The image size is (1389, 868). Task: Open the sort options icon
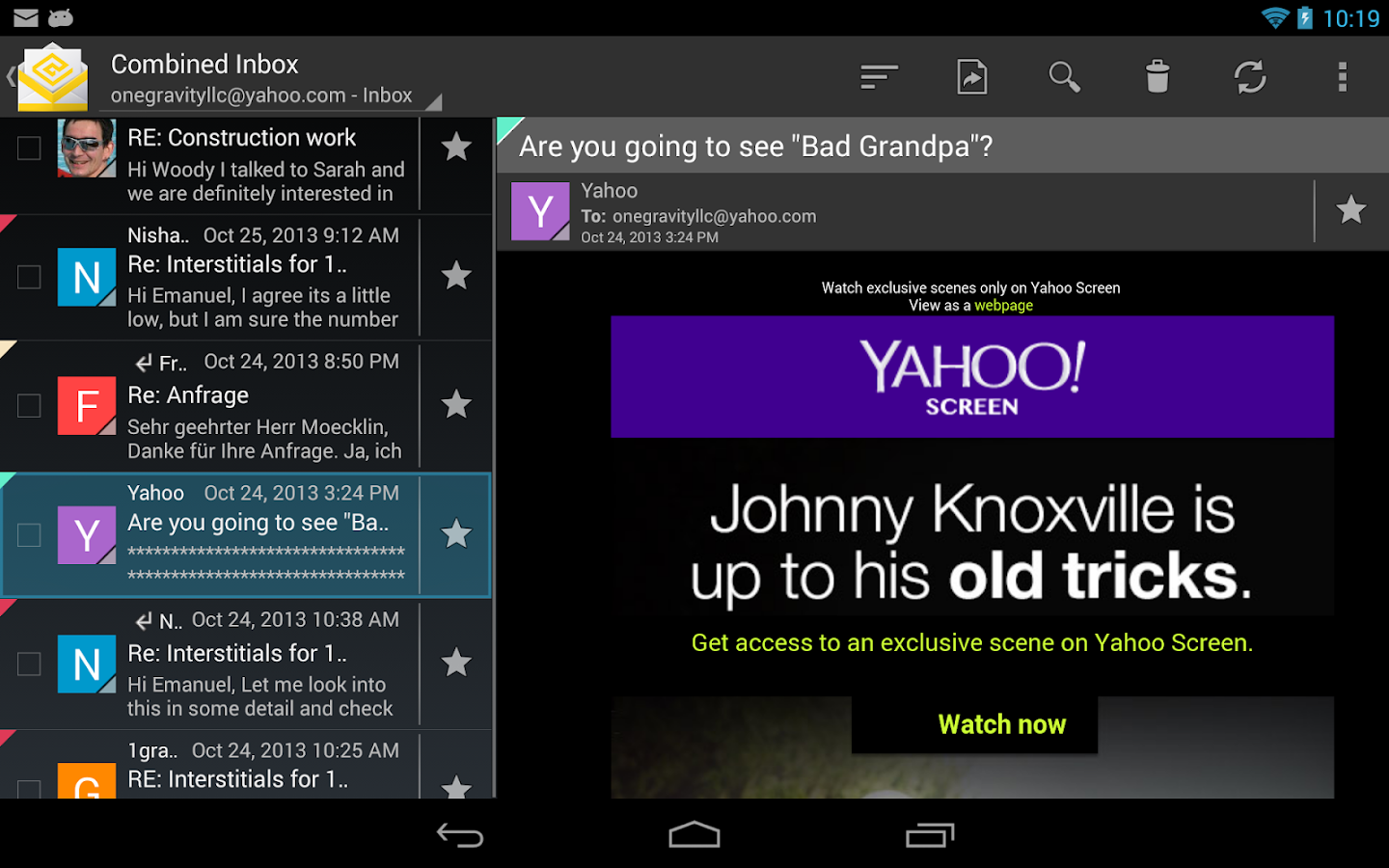point(879,77)
